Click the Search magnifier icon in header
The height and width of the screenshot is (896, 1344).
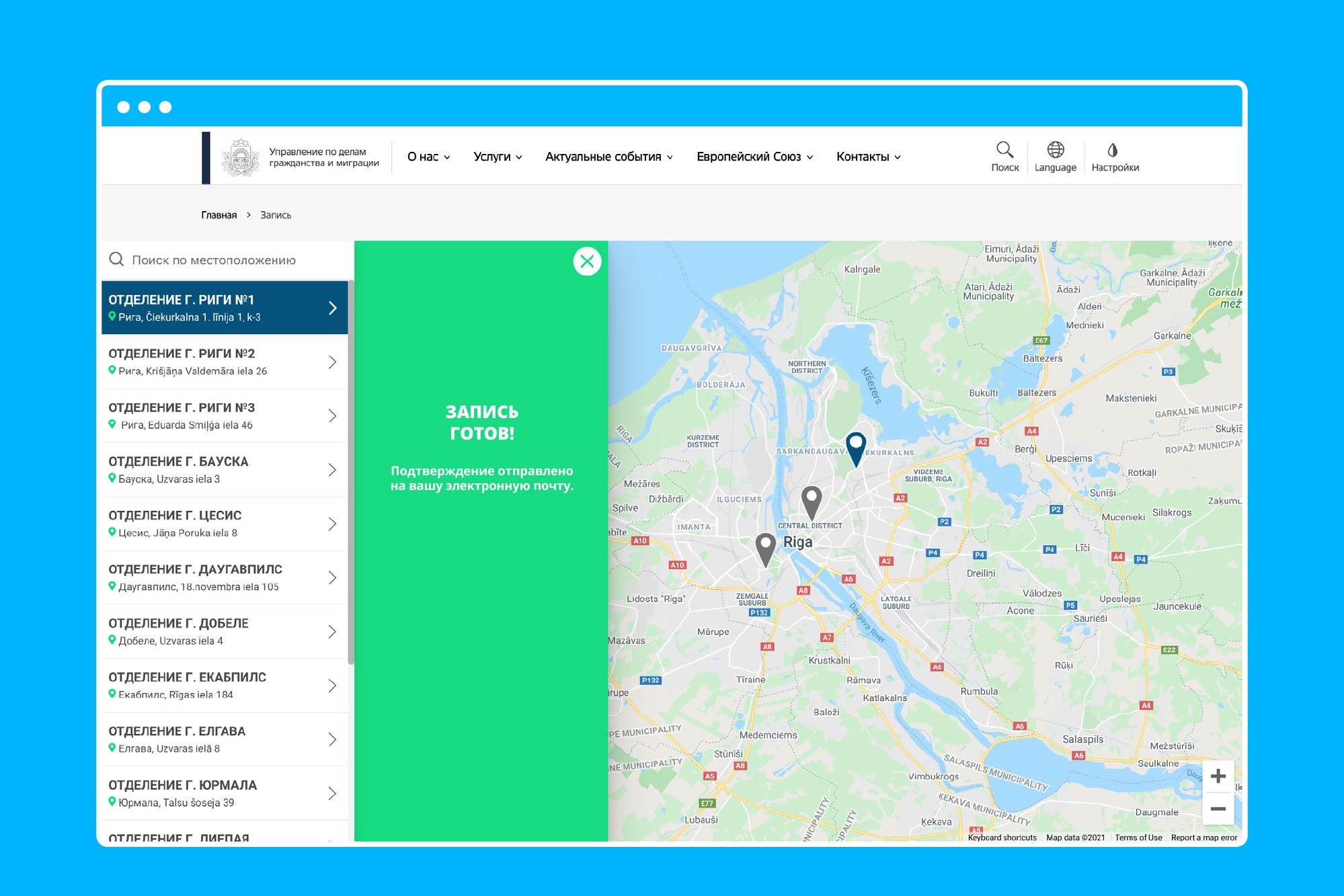(1004, 150)
